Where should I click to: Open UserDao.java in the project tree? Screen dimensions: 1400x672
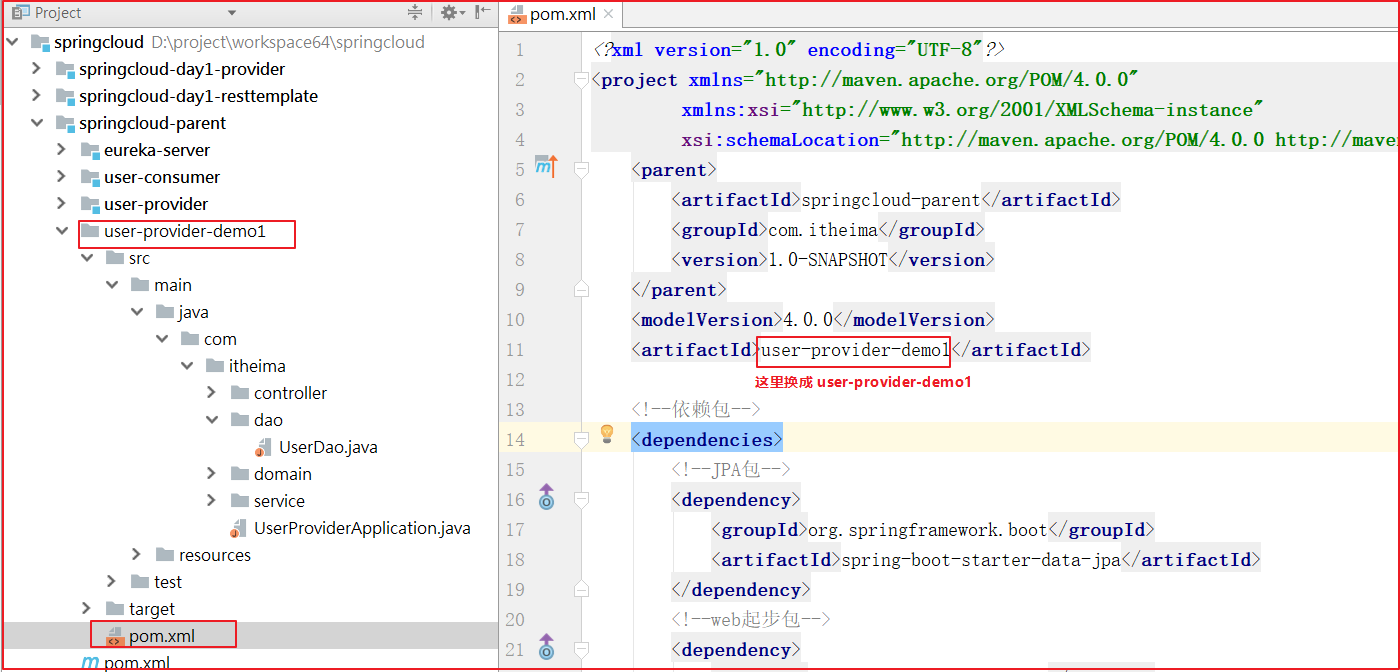(327, 447)
